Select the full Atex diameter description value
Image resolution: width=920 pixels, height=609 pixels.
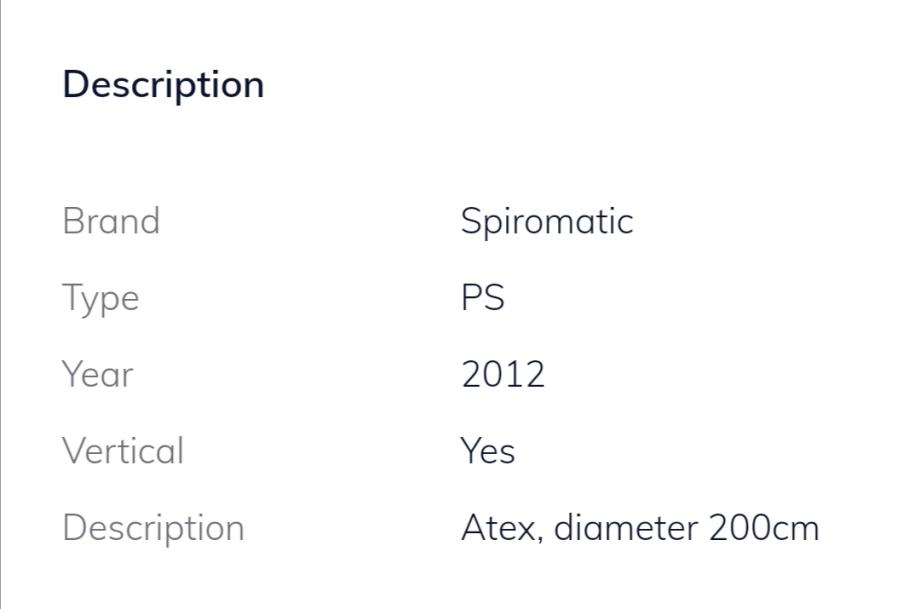(640, 528)
